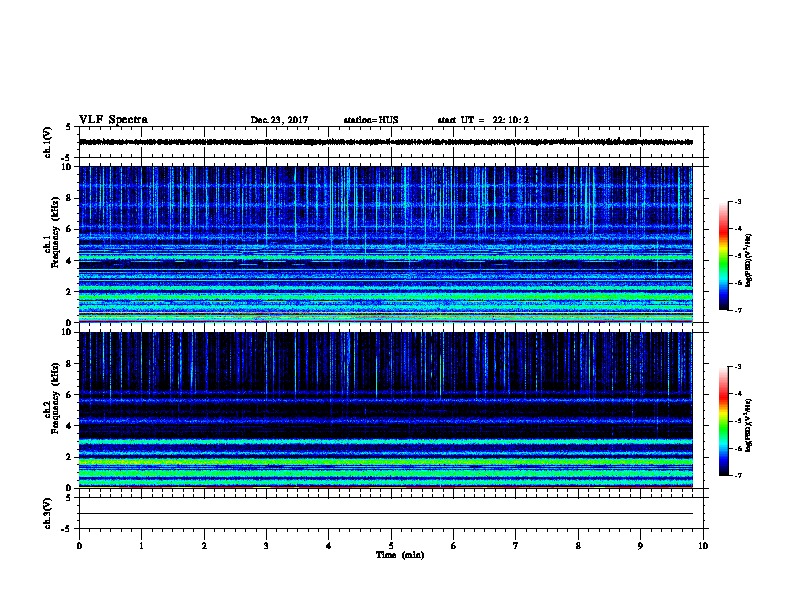Click the ch.2 colorbar "log(PSD)" label
The width and height of the screenshot is (792, 612).
749,426
